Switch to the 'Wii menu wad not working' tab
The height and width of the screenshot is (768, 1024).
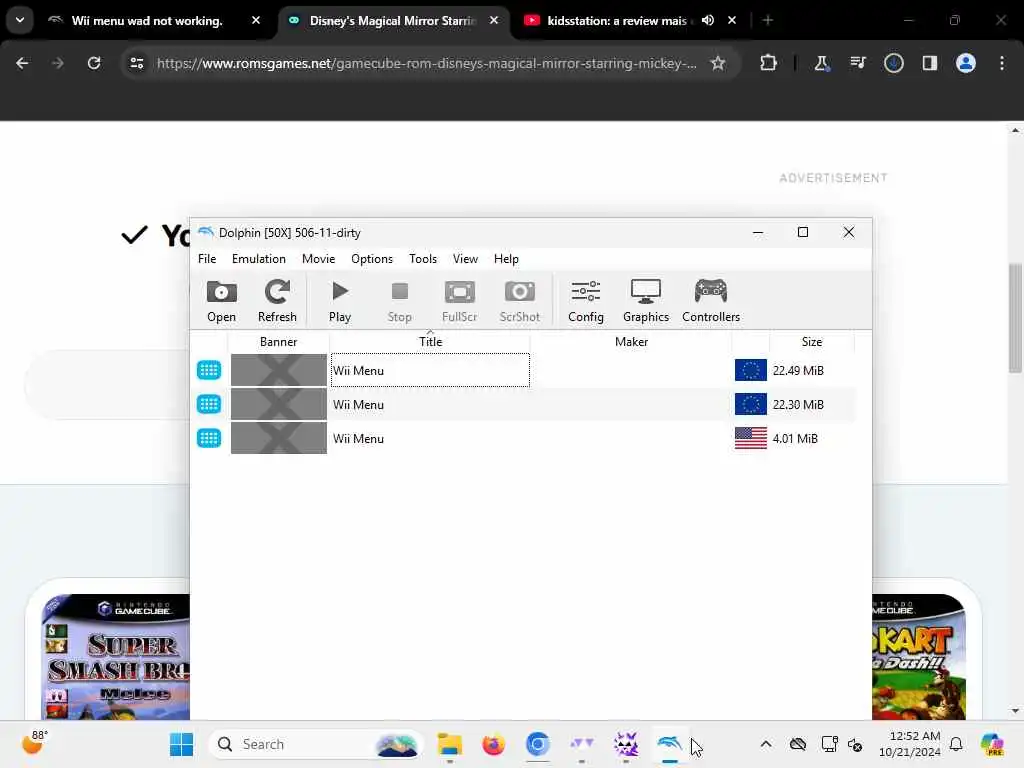click(x=147, y=21)
